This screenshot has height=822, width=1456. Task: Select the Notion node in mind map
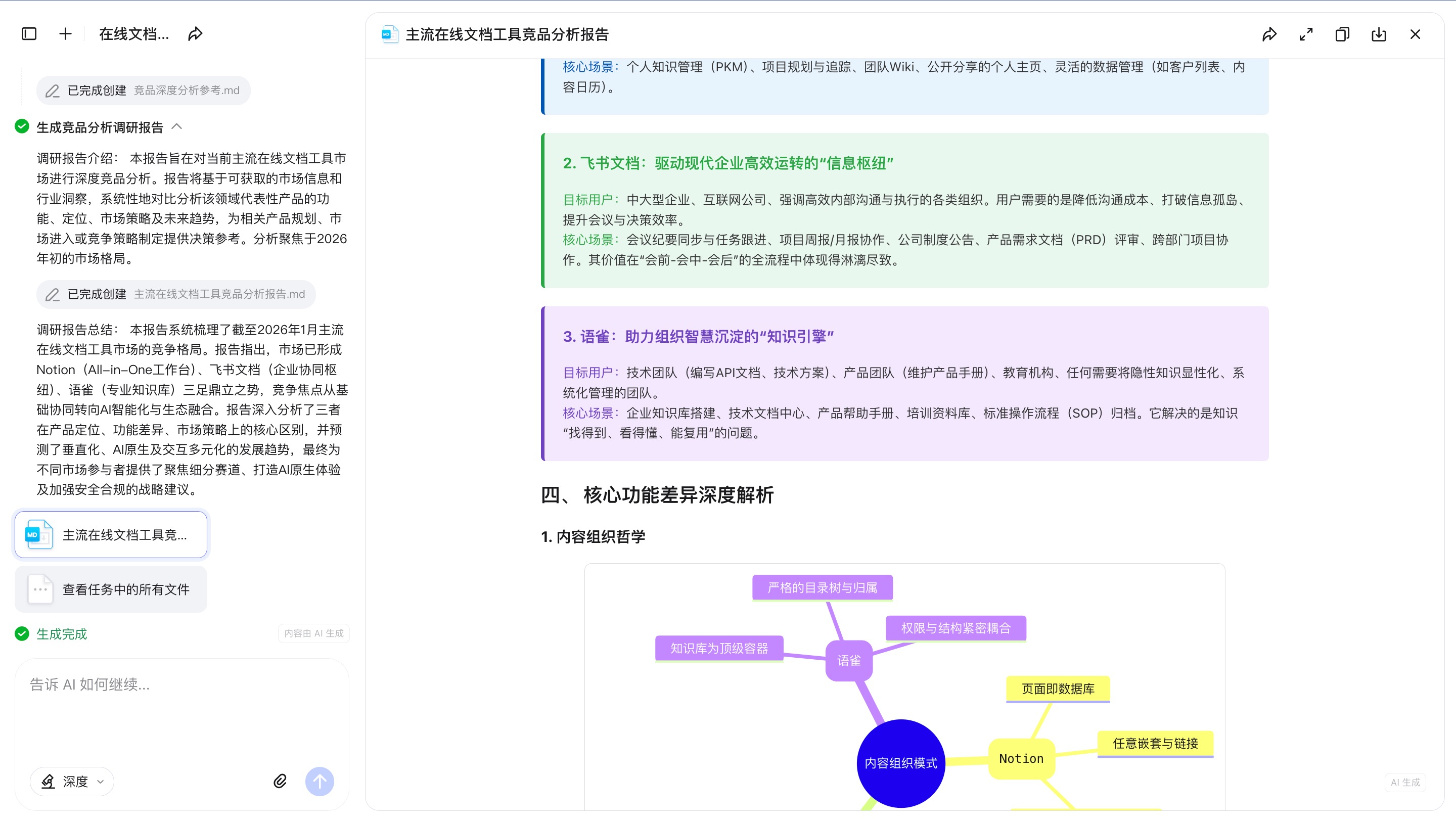(x=1021, y=759)
